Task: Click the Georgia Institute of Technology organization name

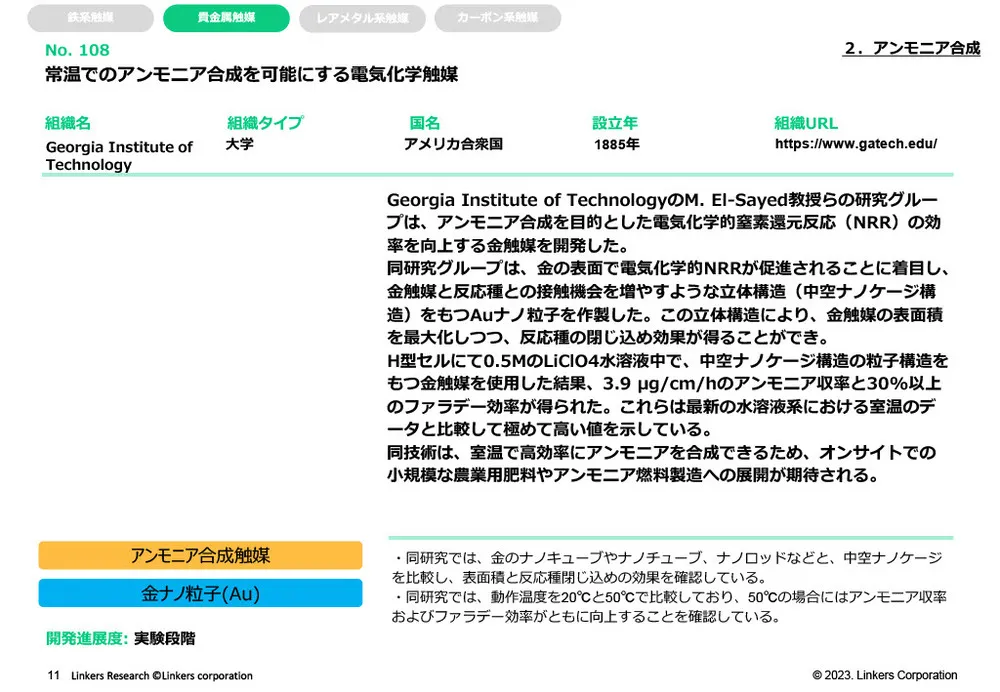Action: coord(119,156)
